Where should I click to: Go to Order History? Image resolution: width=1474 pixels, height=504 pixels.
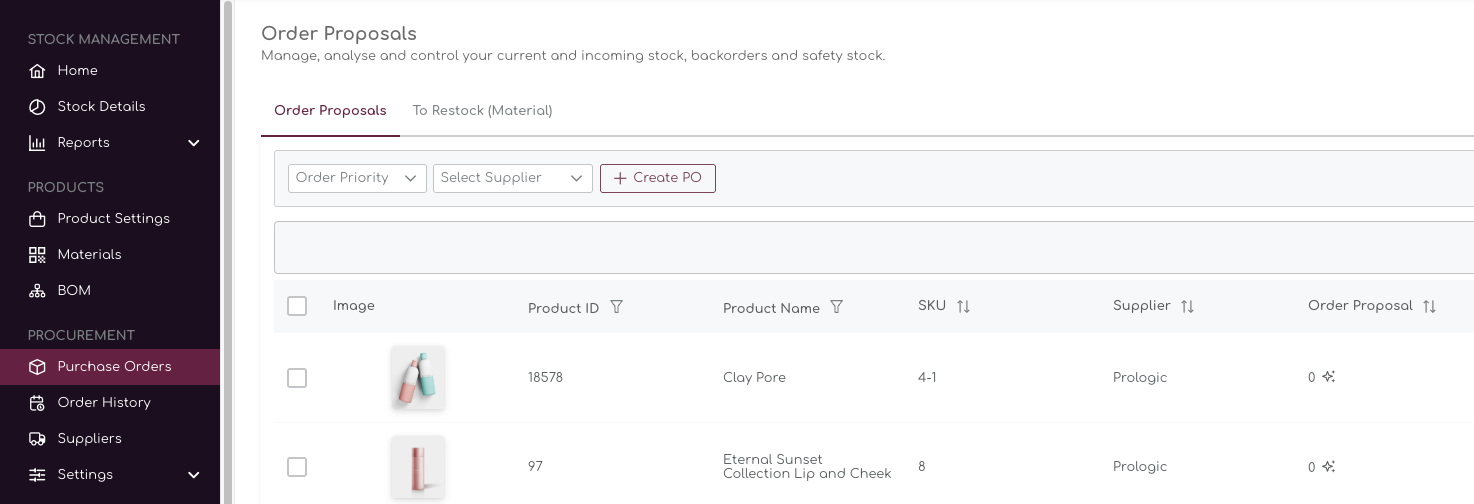pos(104,402)
